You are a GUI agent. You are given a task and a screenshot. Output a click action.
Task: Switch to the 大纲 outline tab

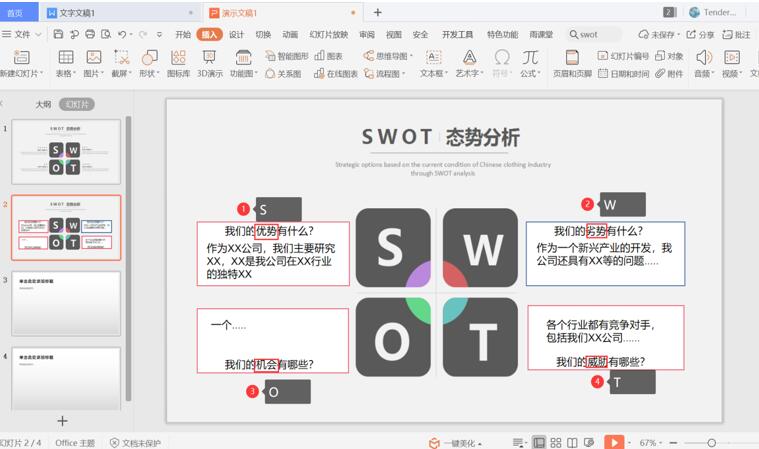pos(43,104)
